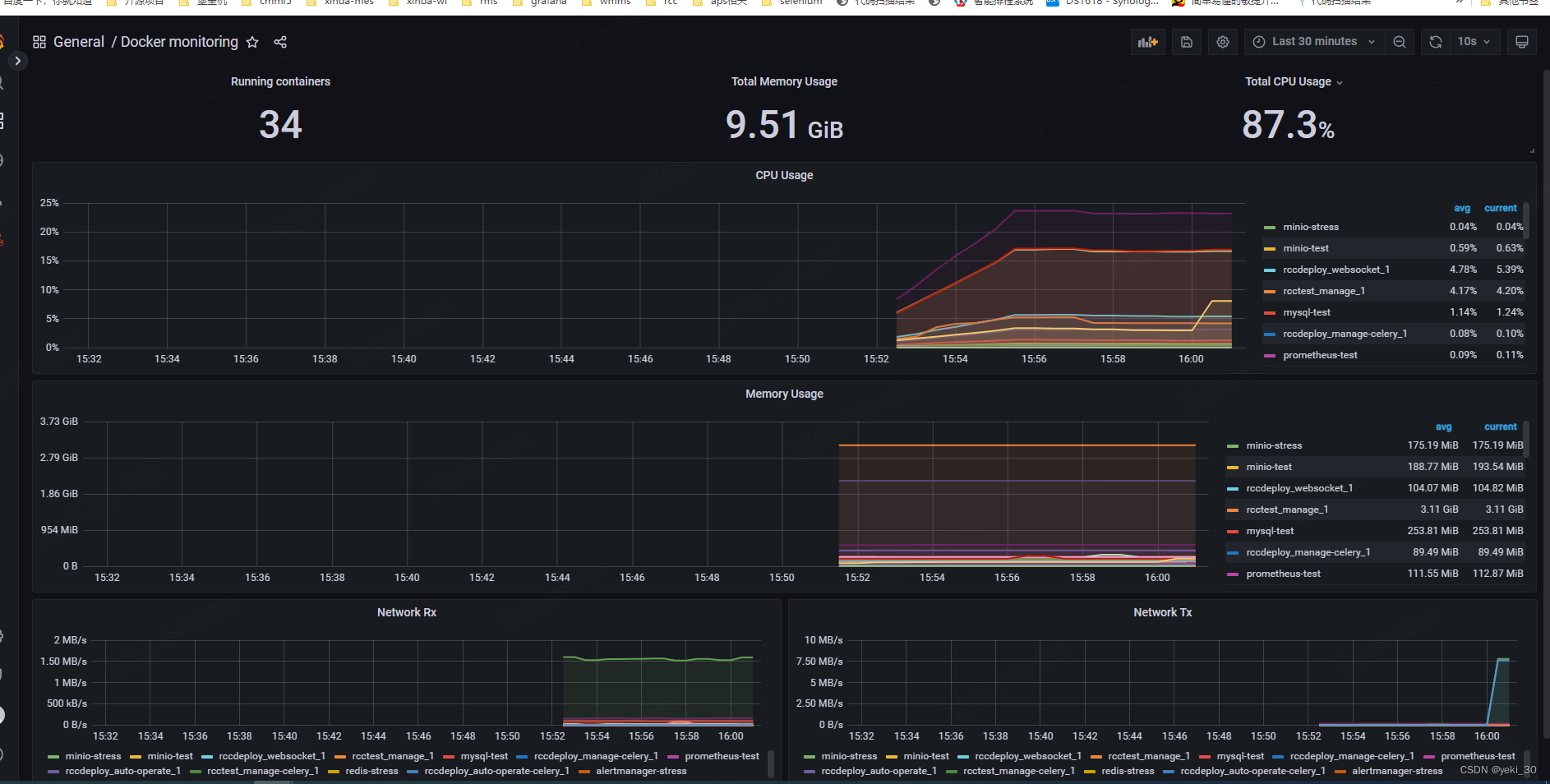Change minio-stress color swatch in CPU legend

pyautogui.click(x=1270, y=228)
